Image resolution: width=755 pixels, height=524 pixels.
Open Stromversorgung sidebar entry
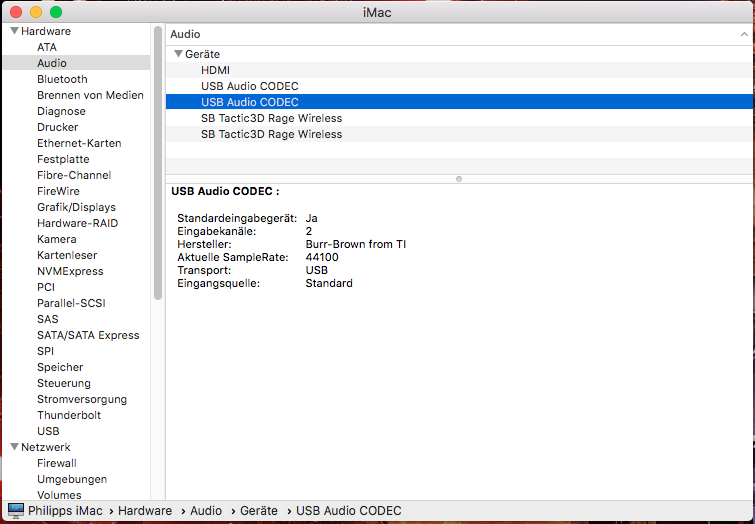click(x=82, y=399)
